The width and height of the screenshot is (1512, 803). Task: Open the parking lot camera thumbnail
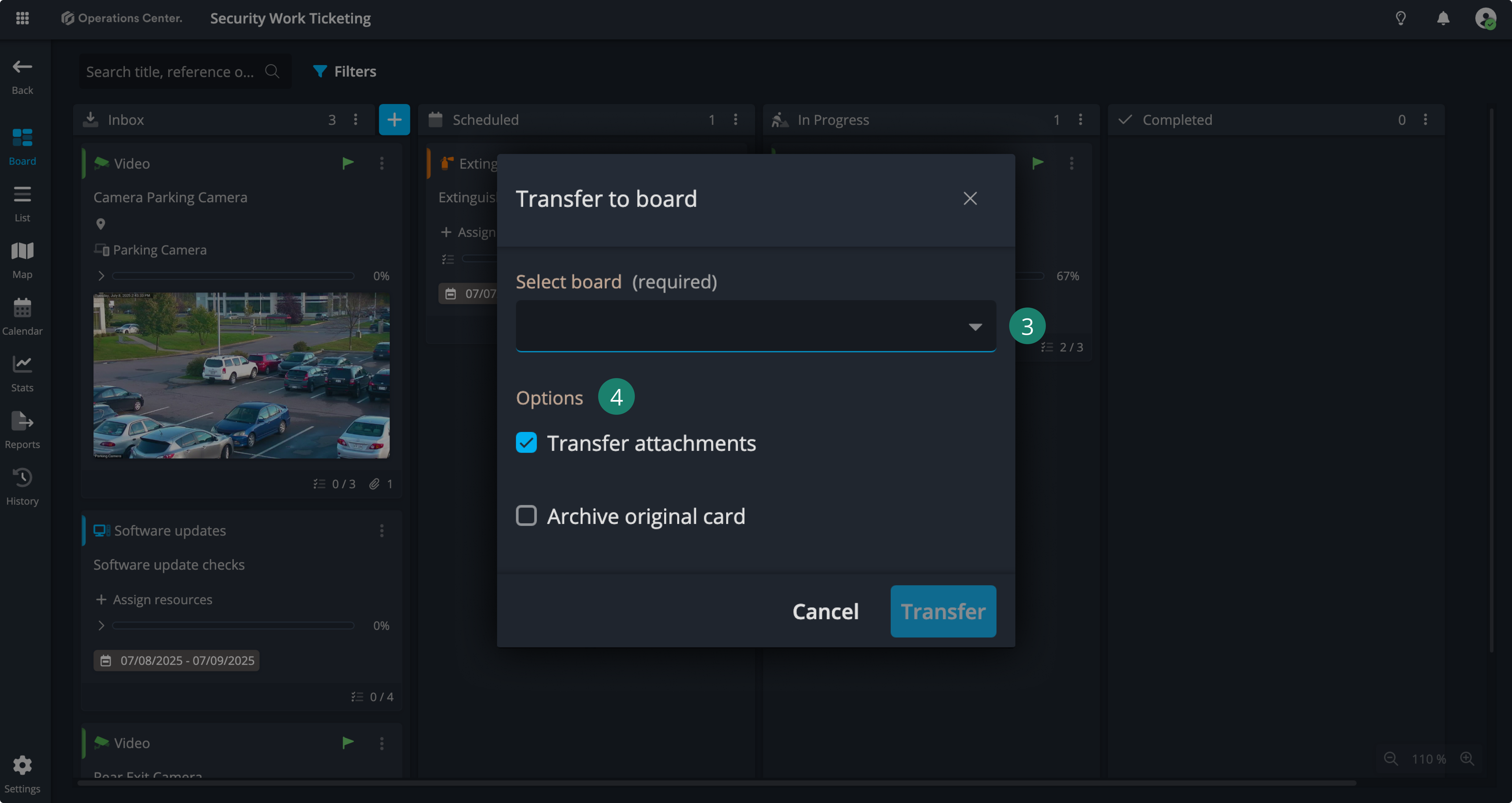(x=241, y=375)
